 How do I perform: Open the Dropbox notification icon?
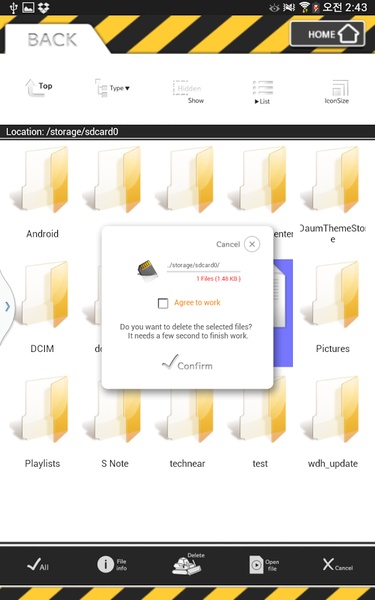[x=44, y=7]
